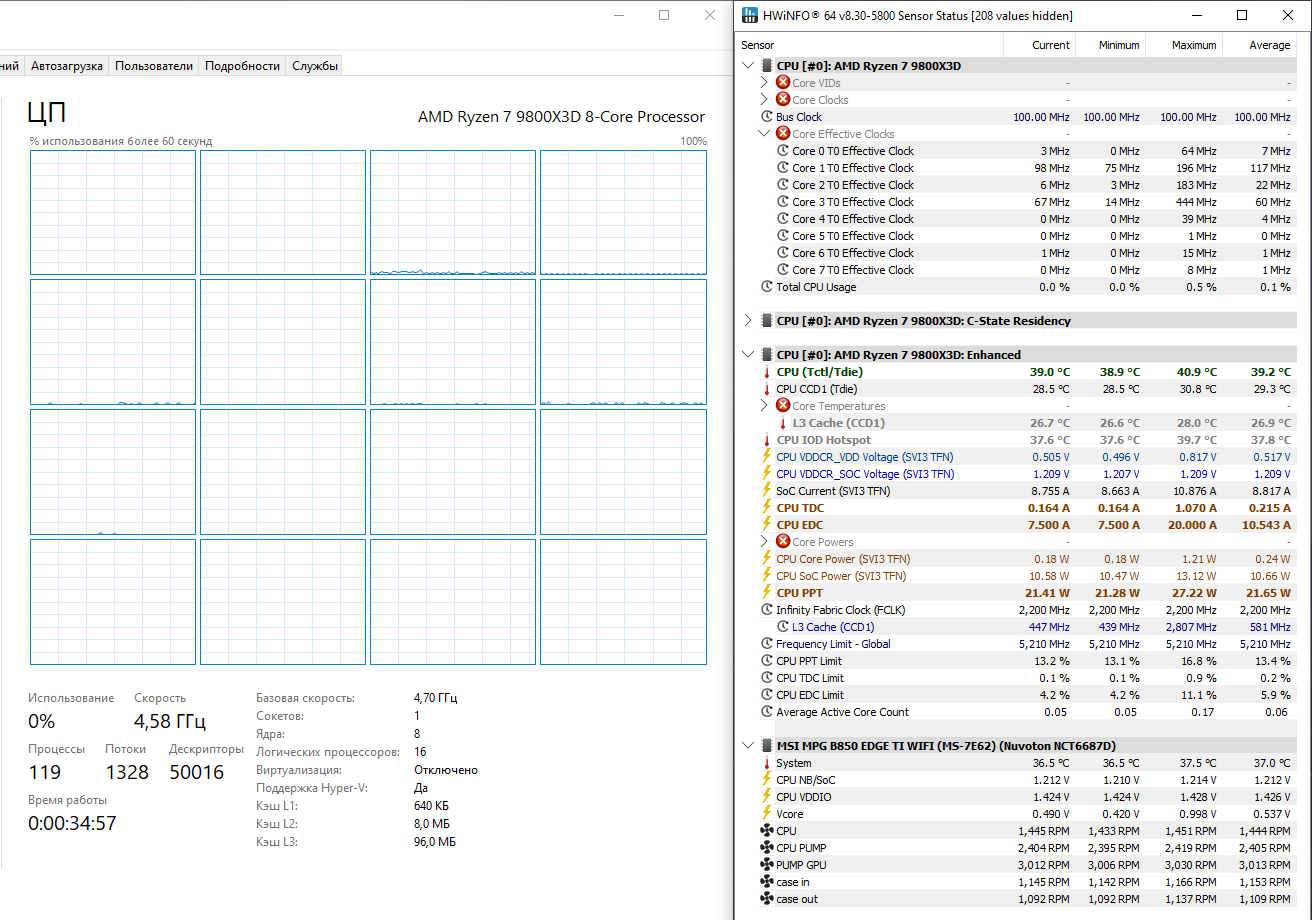Image resolution: width=1312 pixels, height=920 pixels.
Task: Collapse the first CPU [#0] AMD Ryzen 7 9800X3D group
Action: tap(749, 66)
